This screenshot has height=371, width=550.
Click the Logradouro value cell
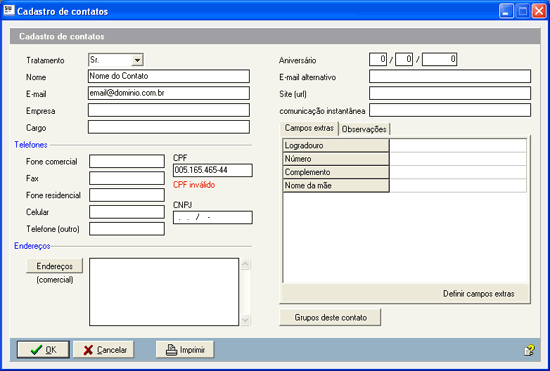pyautogui.click(x=458, y=145)
